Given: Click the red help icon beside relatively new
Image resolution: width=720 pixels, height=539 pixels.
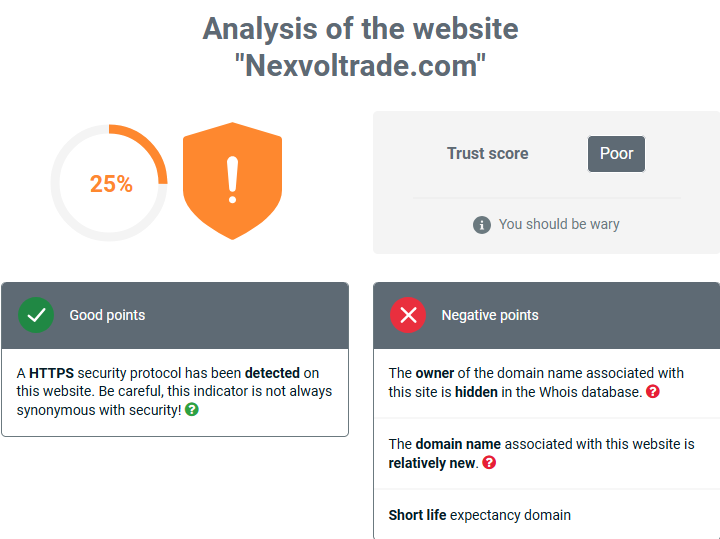Looking at the screenshot, I should click(x=489, y=463).
